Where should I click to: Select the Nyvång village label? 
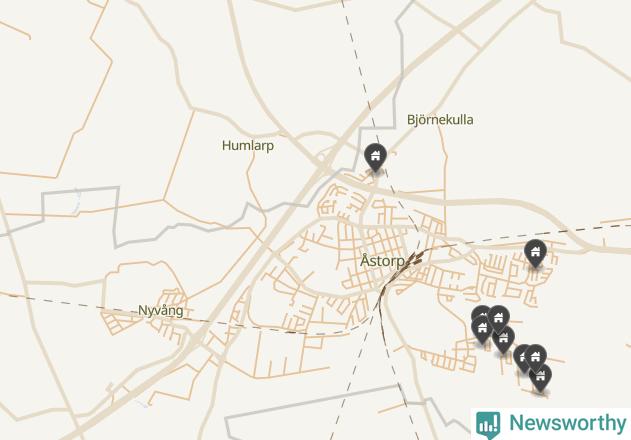[161, 310]
